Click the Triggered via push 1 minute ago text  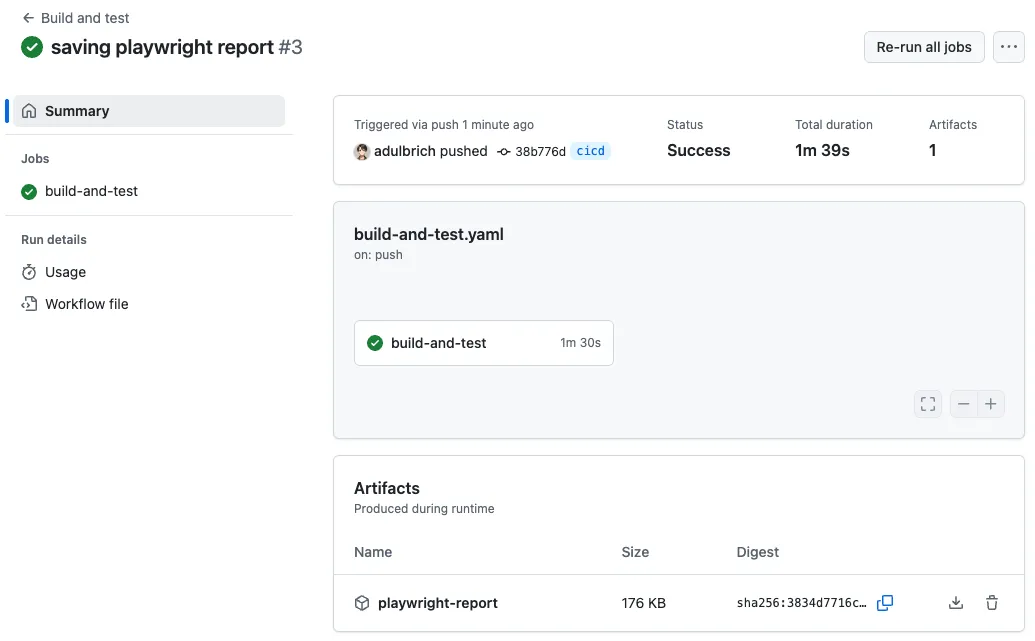pyautogui.click(x=444, y=125)
